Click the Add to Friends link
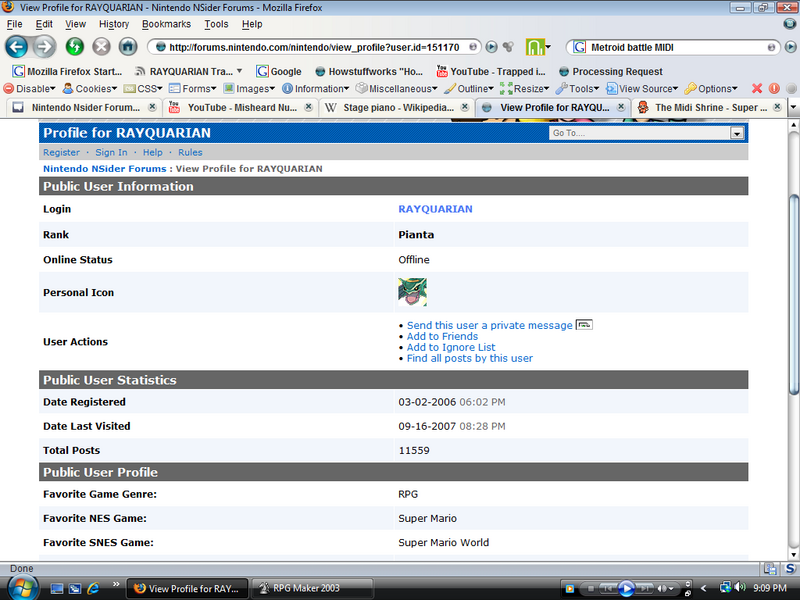800x600 pixels. click(442, 336)
